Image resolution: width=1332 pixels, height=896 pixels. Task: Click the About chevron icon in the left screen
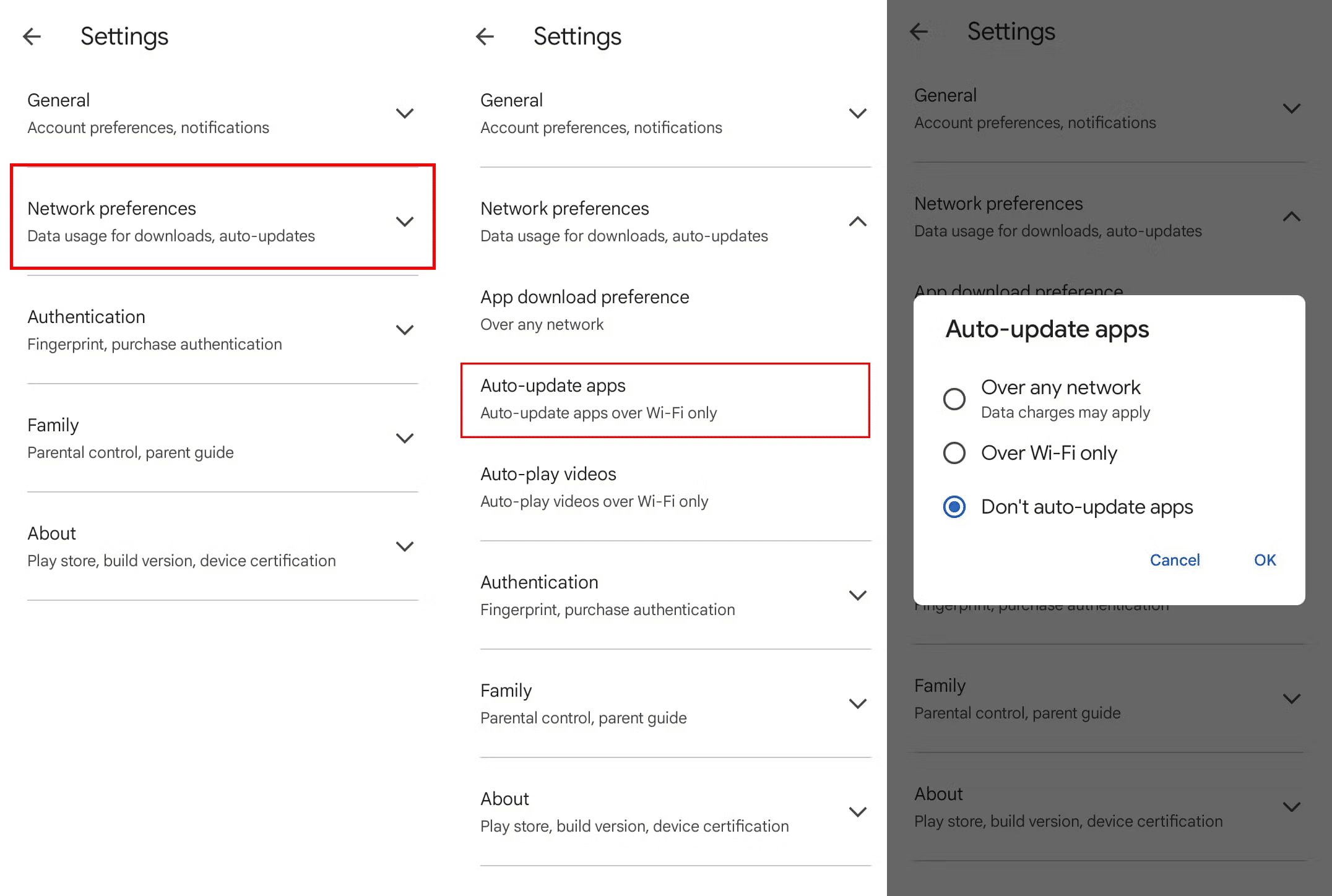[x=405, y=546]
